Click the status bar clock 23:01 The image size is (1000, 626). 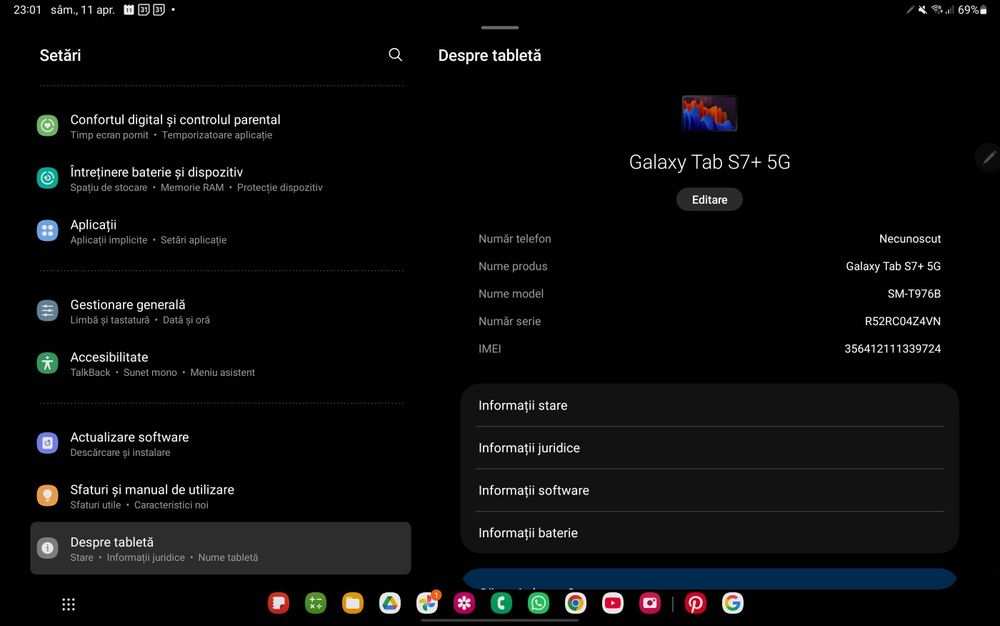click(x=27, y=10)
